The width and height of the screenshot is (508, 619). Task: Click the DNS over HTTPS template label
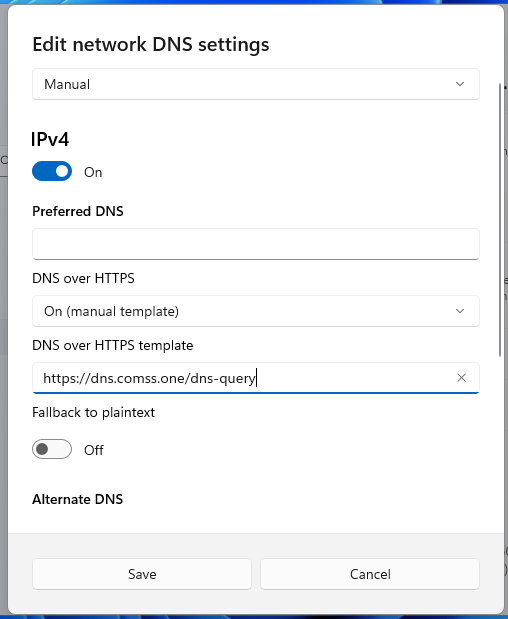click(112, 345)
